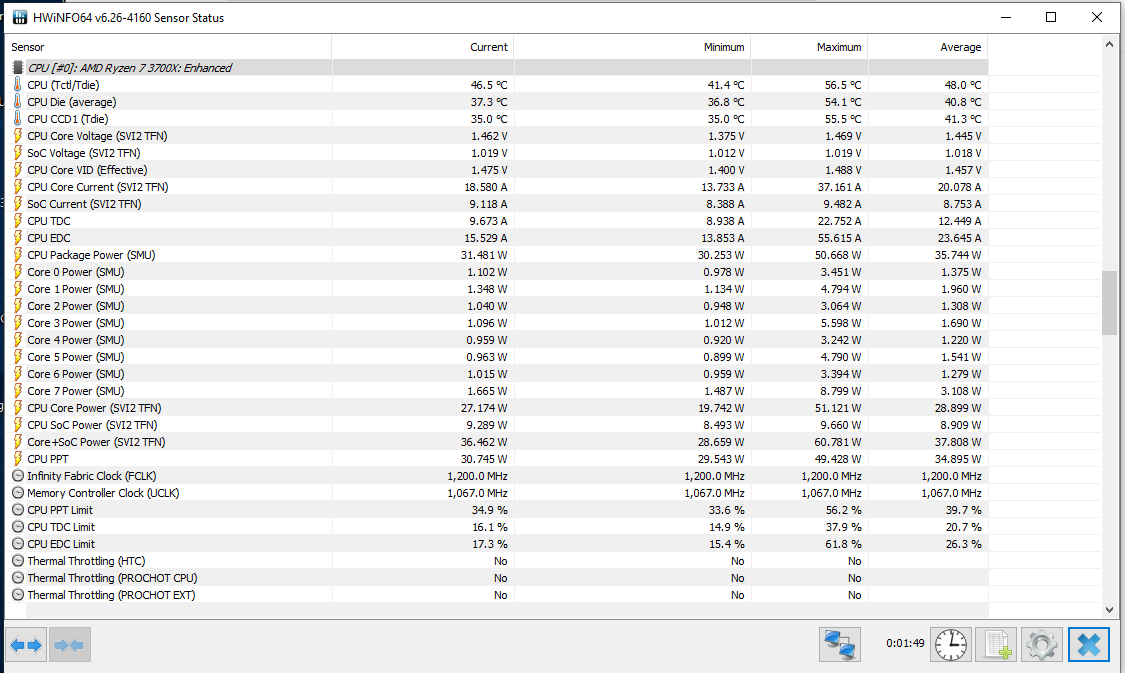Select the CPU TDC Limit row
1135x690 pixels.
point(497,527)
